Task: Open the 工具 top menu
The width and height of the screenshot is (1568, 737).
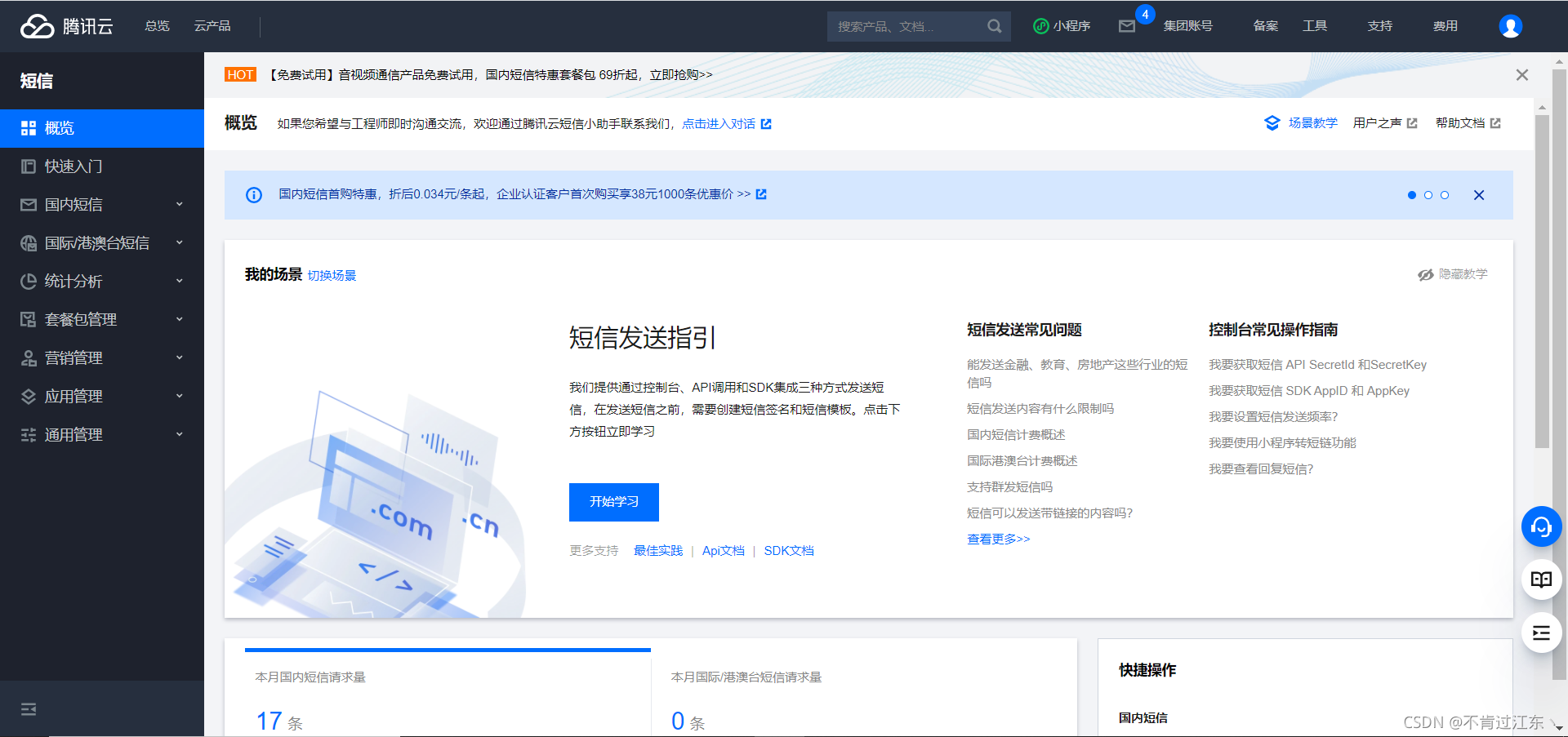Action: 1315,26
